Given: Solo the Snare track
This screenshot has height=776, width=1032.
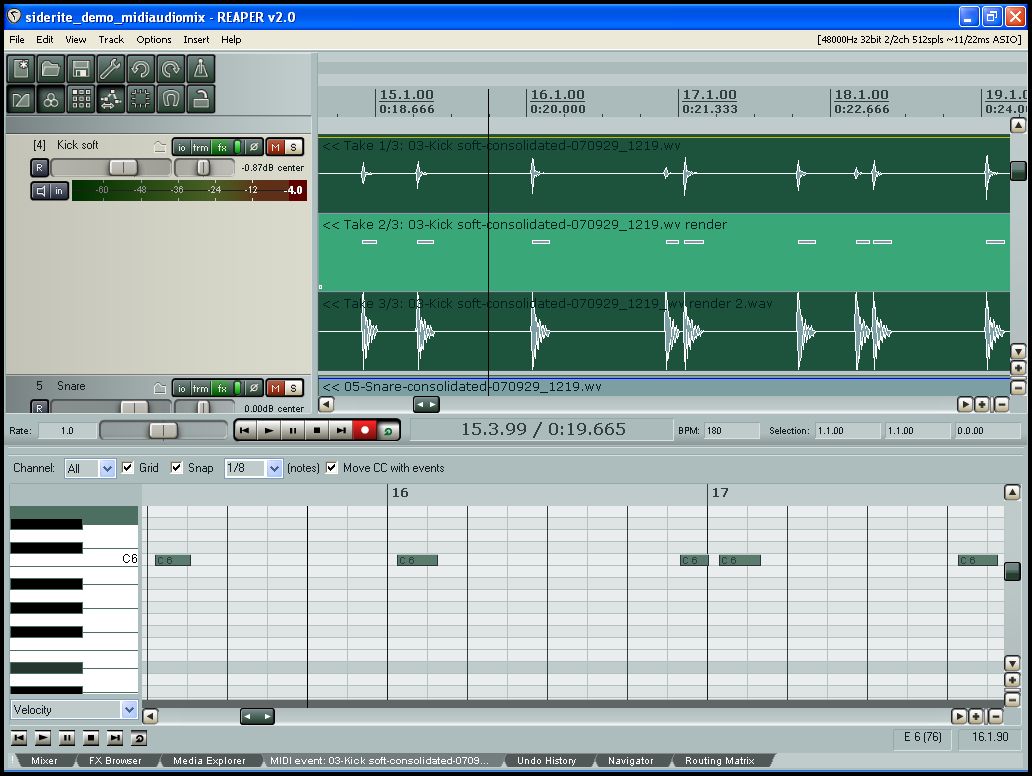Looking at the screenshot, I should pos(294,388).
